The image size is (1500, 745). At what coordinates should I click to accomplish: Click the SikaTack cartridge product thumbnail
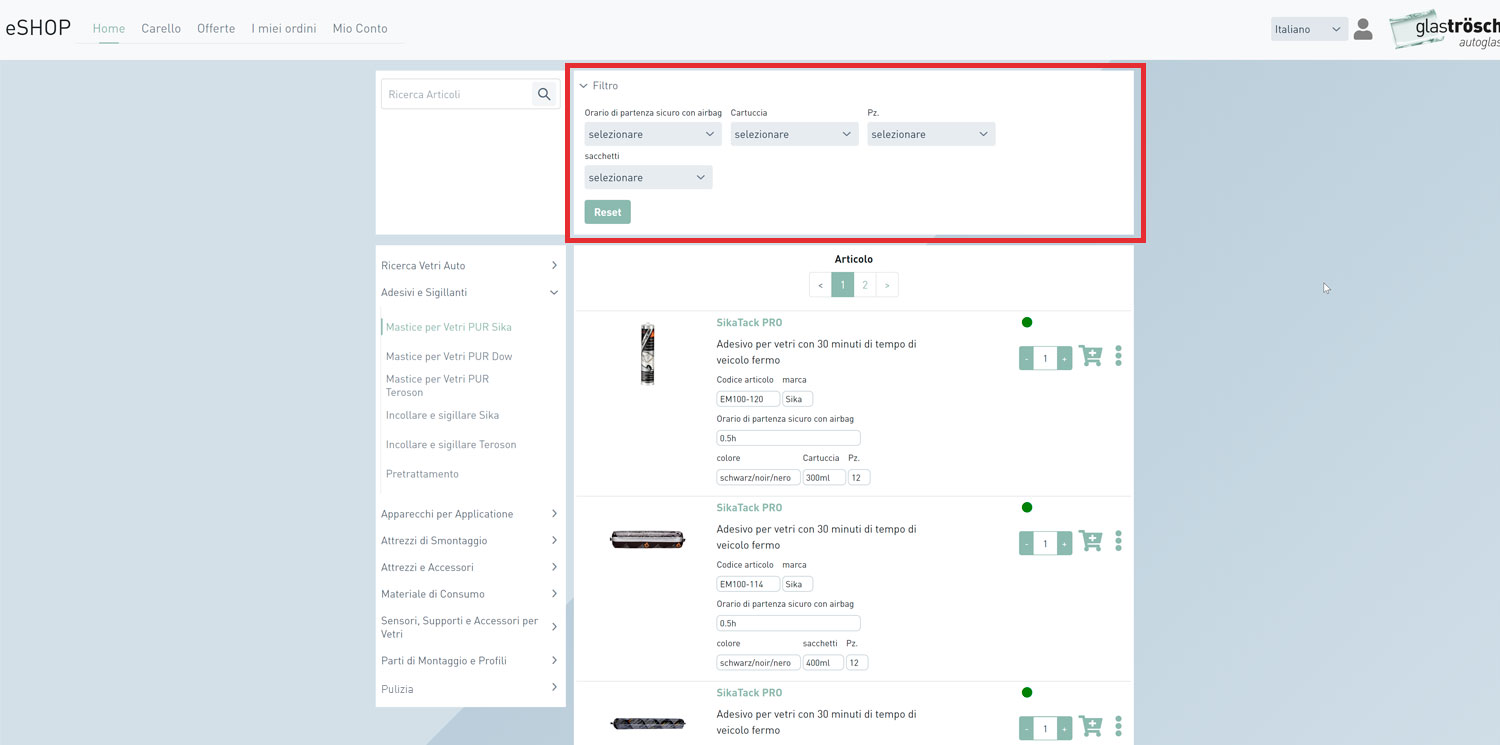coord(648,353)
